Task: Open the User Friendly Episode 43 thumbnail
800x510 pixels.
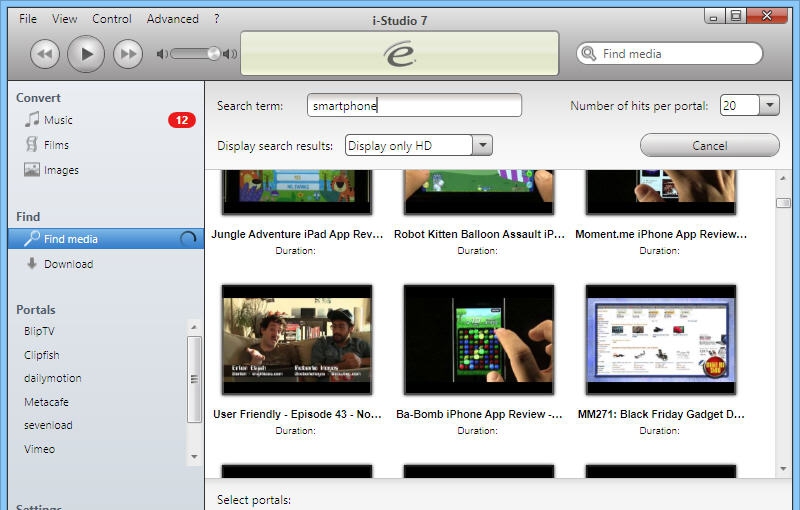Action: (x=297, y=340)
